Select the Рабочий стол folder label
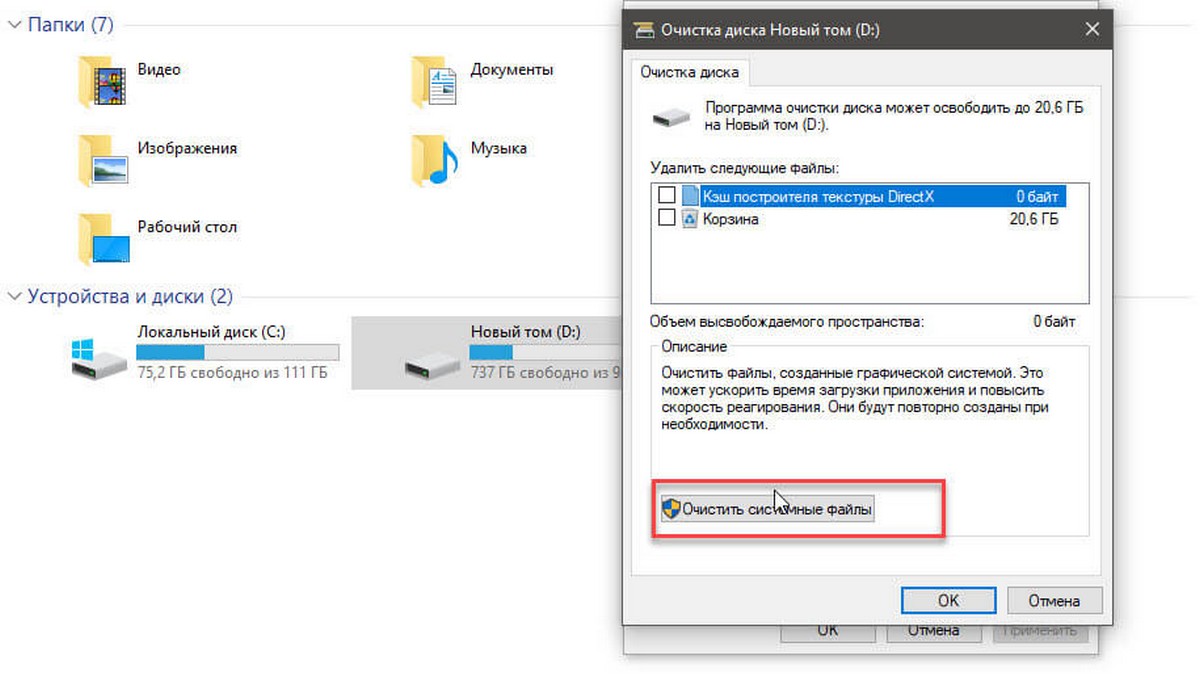1200x681 pixels. coord(187,226)
